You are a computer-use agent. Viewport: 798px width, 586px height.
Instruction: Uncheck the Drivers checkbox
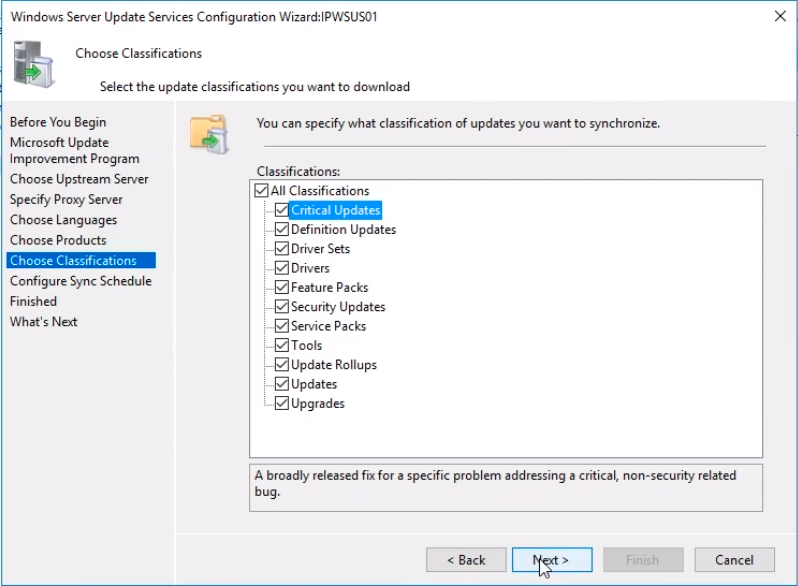point(281,268)
